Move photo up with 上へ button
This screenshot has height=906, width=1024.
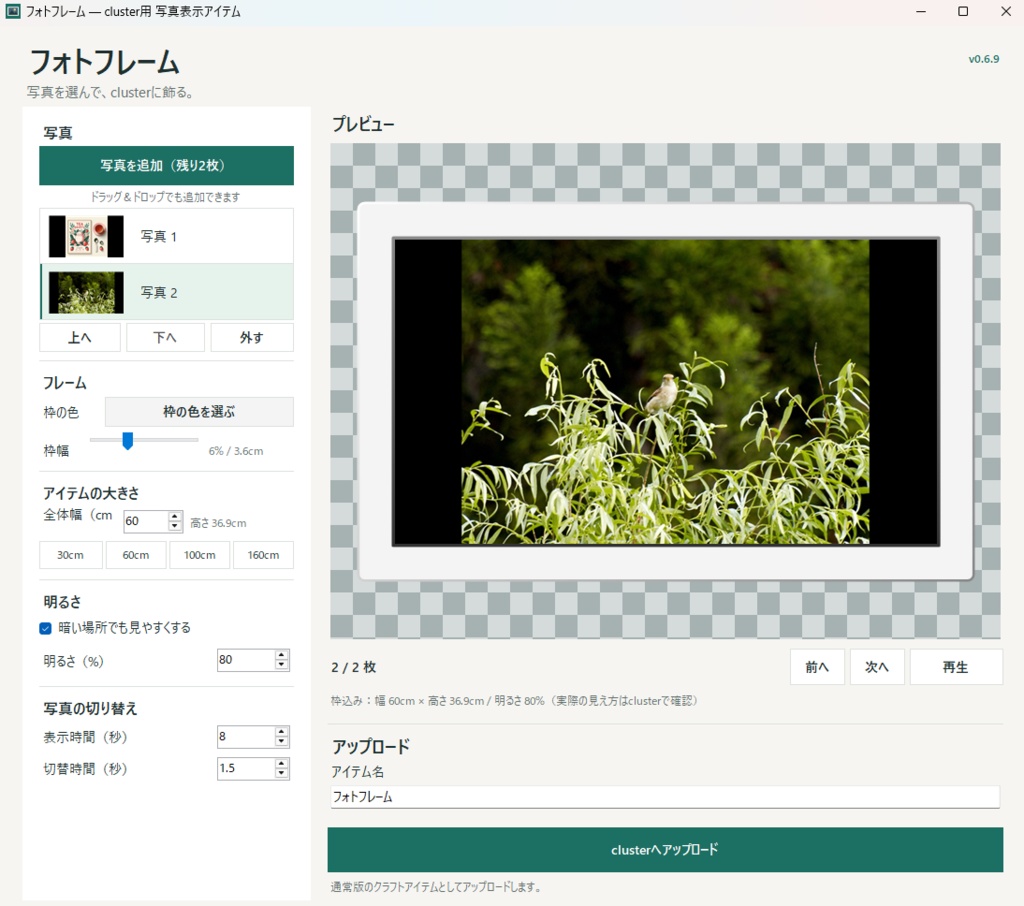[x=80, y=338]
